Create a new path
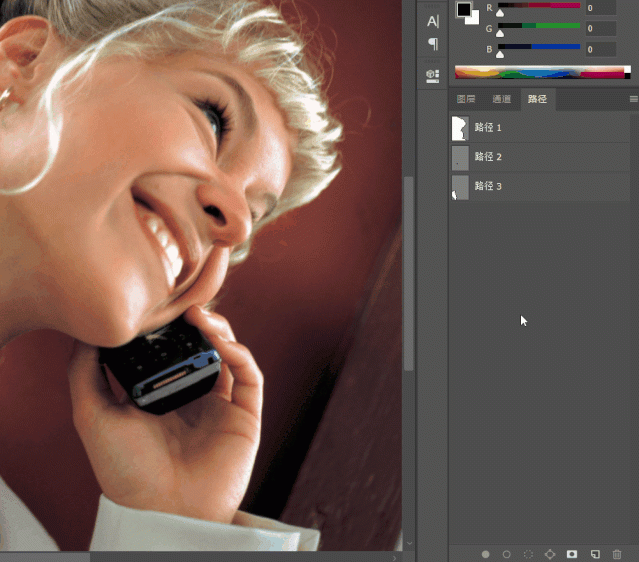Image resolution: width=639 pixels, height=562 pixels. [x=594, y=553]
